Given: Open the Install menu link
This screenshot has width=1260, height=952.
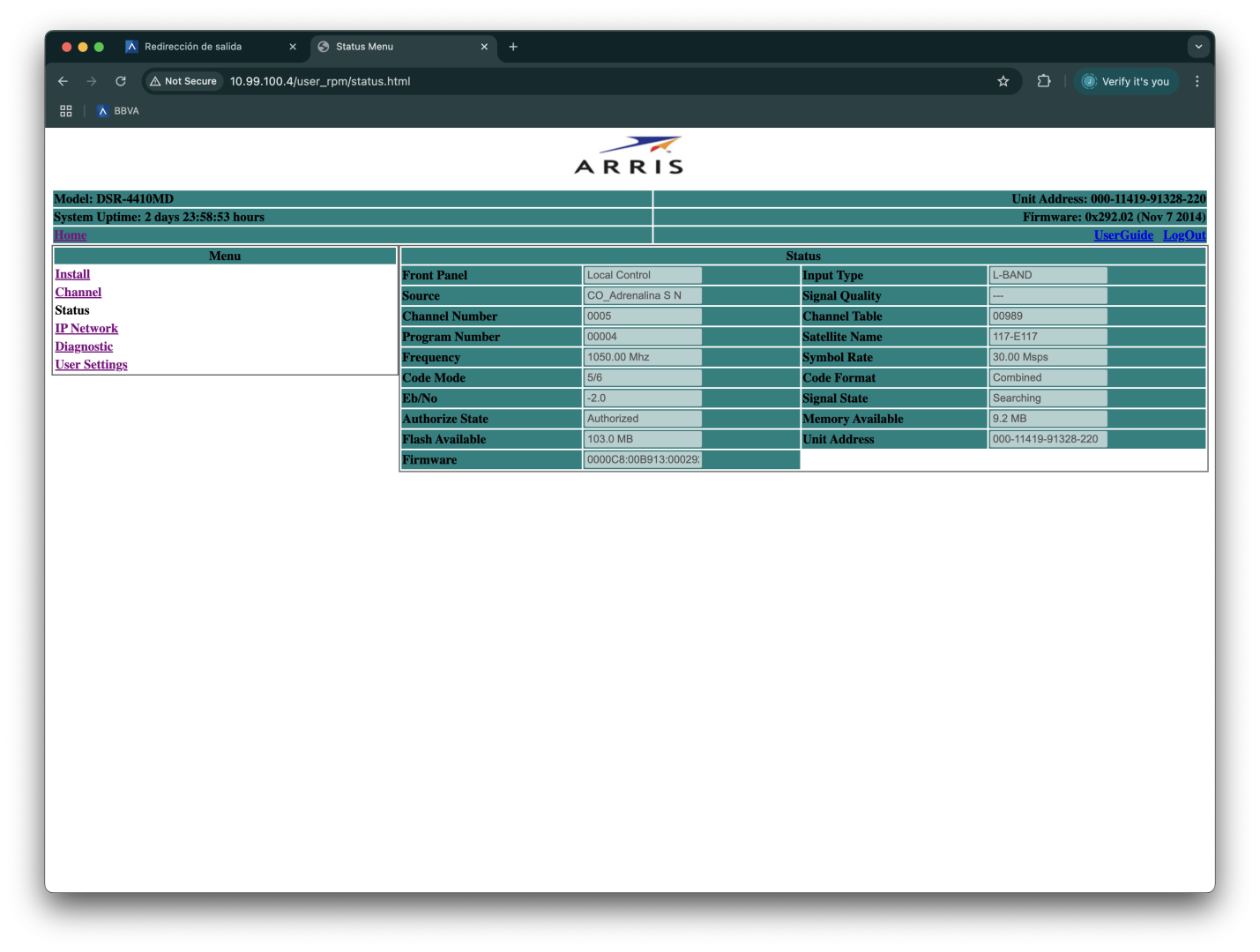Looking at the screenshot, I should click(72, 274).
